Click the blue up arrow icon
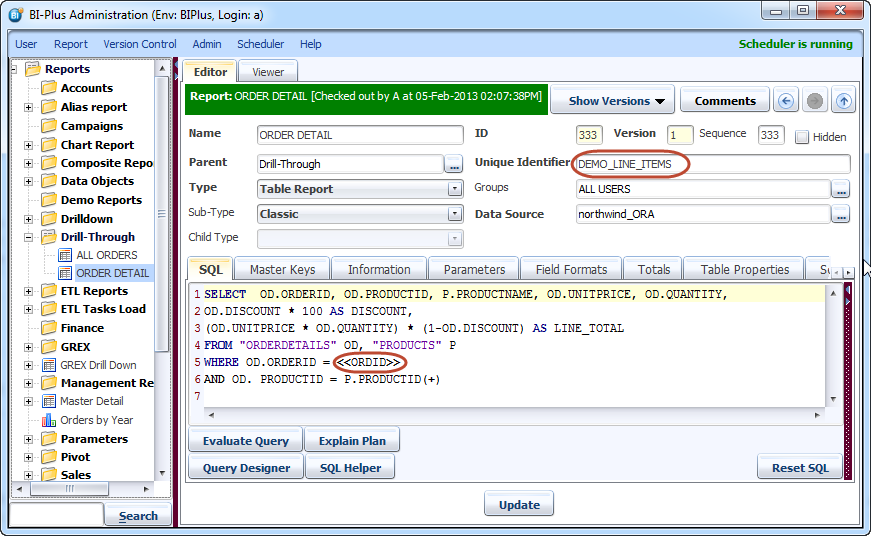This screenshot has height=536, width=871. [x=844, y=101]
